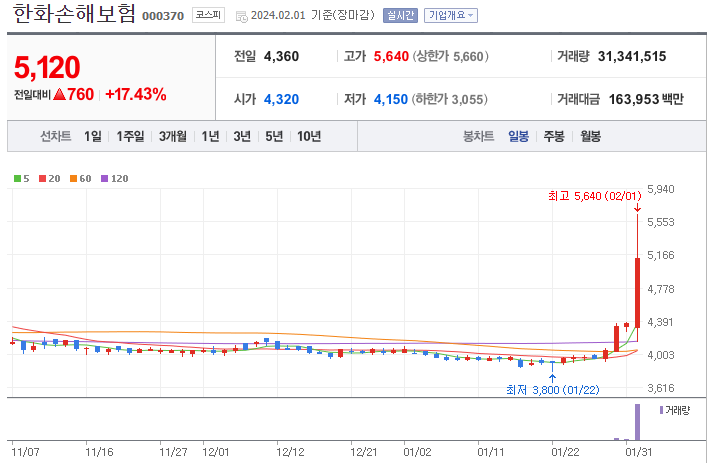Click the orange 60-day moving average swatch
The height and width of the screenshot is (463, 707).
73,179
